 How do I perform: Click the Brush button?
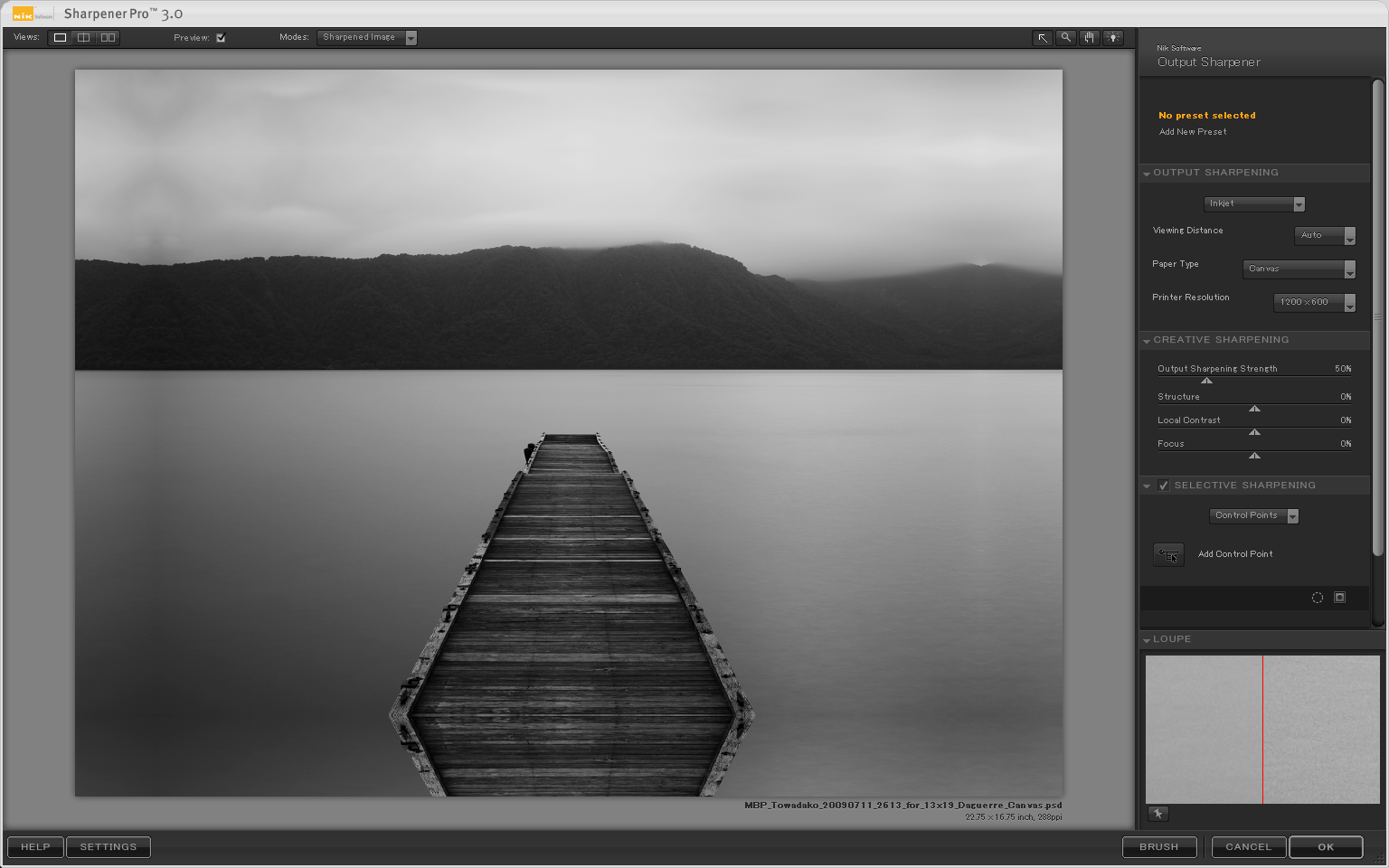click(1158, 847)
